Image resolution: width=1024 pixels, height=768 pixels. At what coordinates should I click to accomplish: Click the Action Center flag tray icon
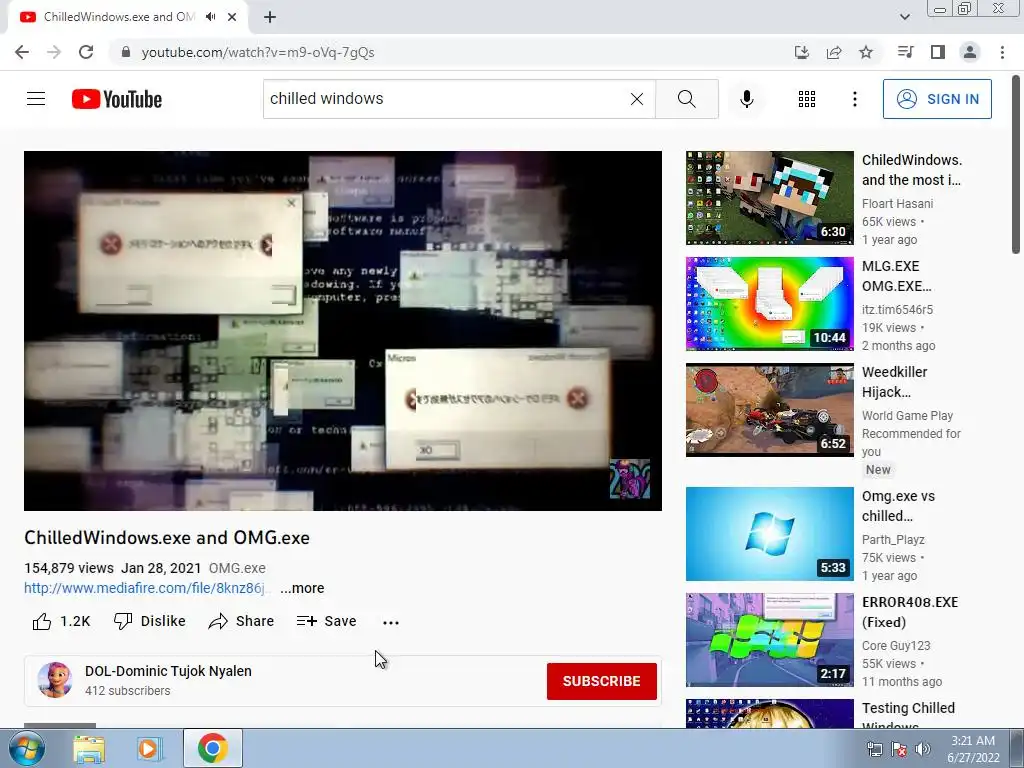(x=899, y=749)
